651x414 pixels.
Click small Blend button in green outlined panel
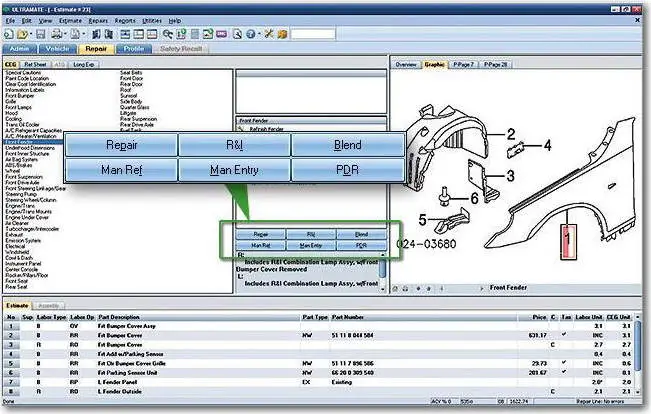361,235
